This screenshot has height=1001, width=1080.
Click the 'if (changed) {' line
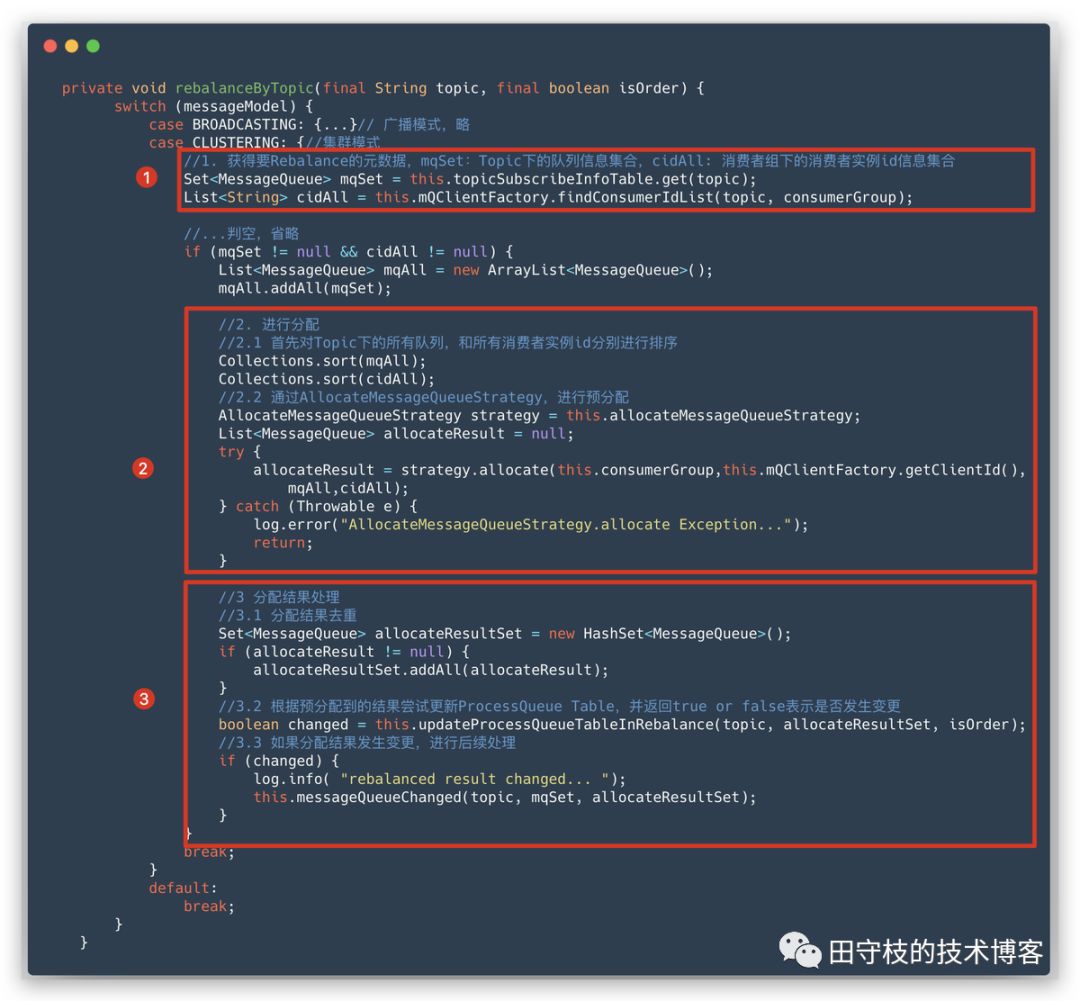279,761
